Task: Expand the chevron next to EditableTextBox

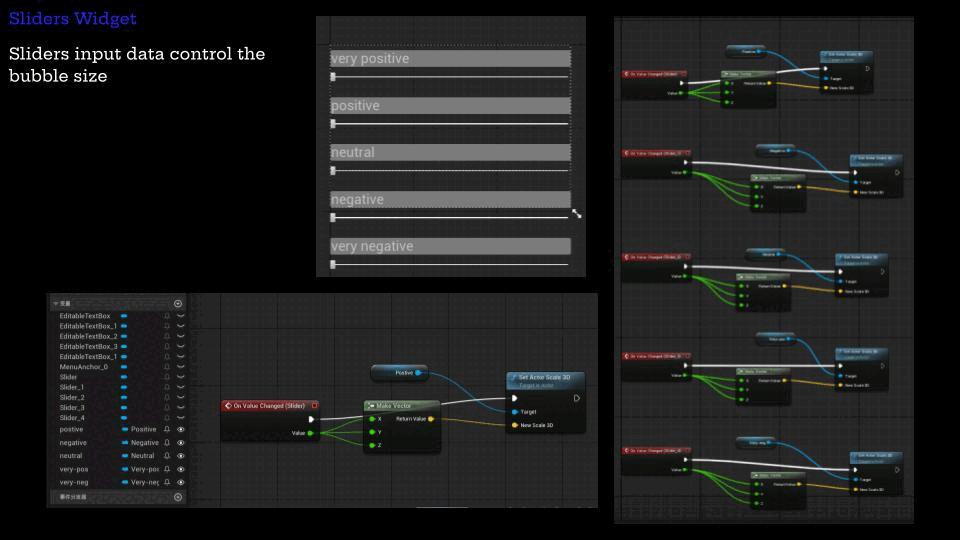Action: pos(181,316)
